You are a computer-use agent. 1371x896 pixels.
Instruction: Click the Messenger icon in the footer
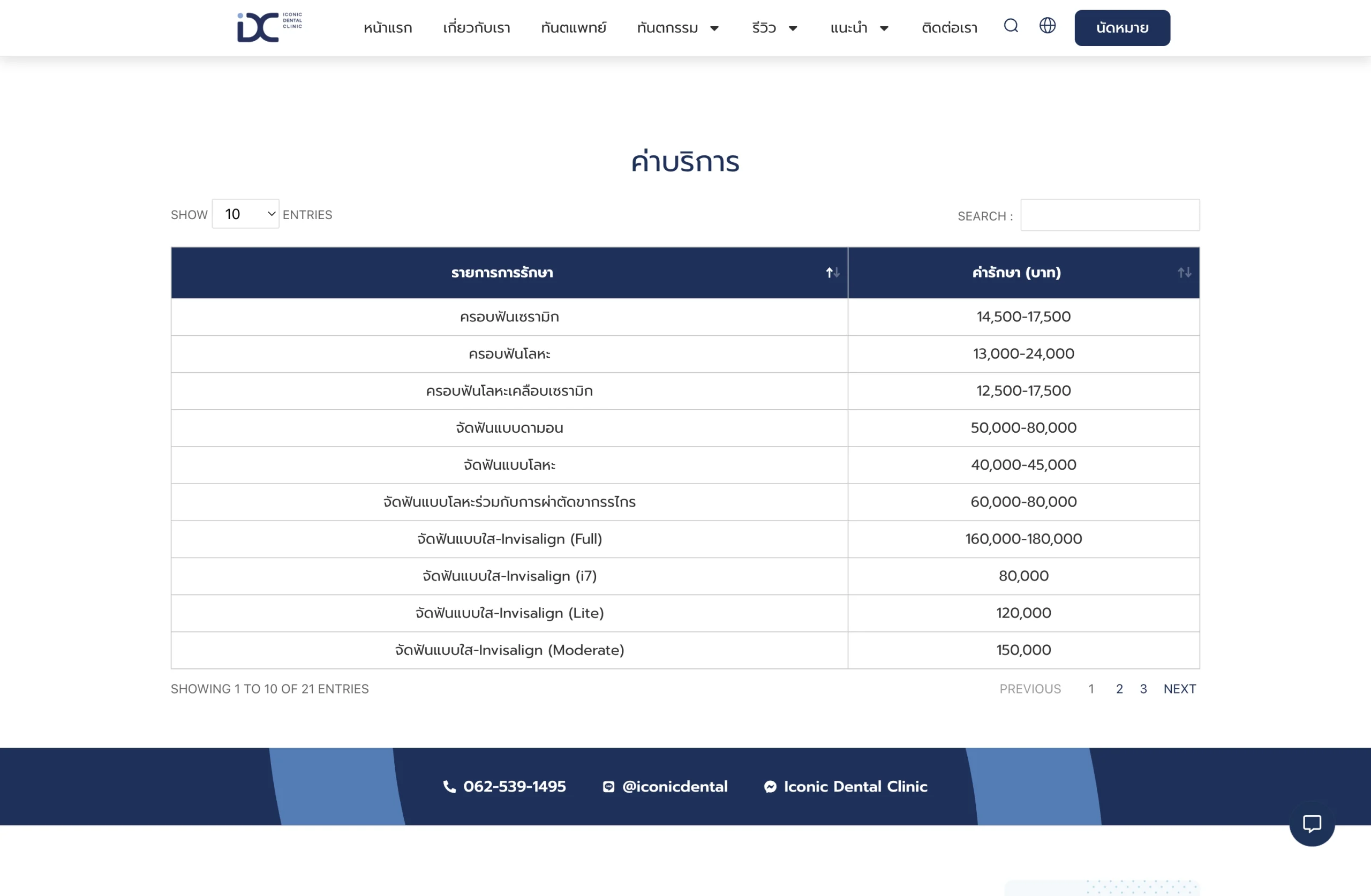click(x=770, y=787)
